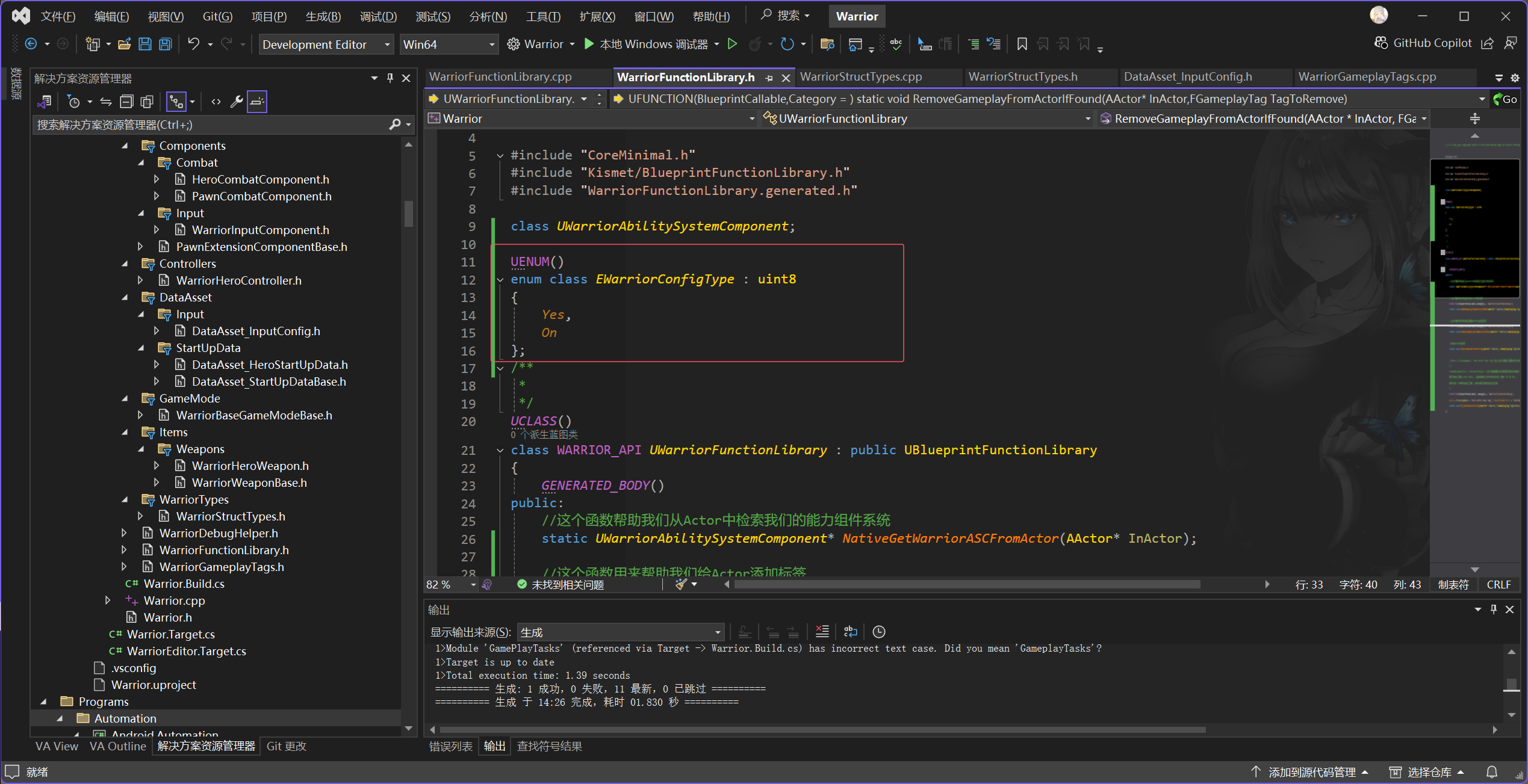Click the View Code angle-brackets icon

(216, 102)
